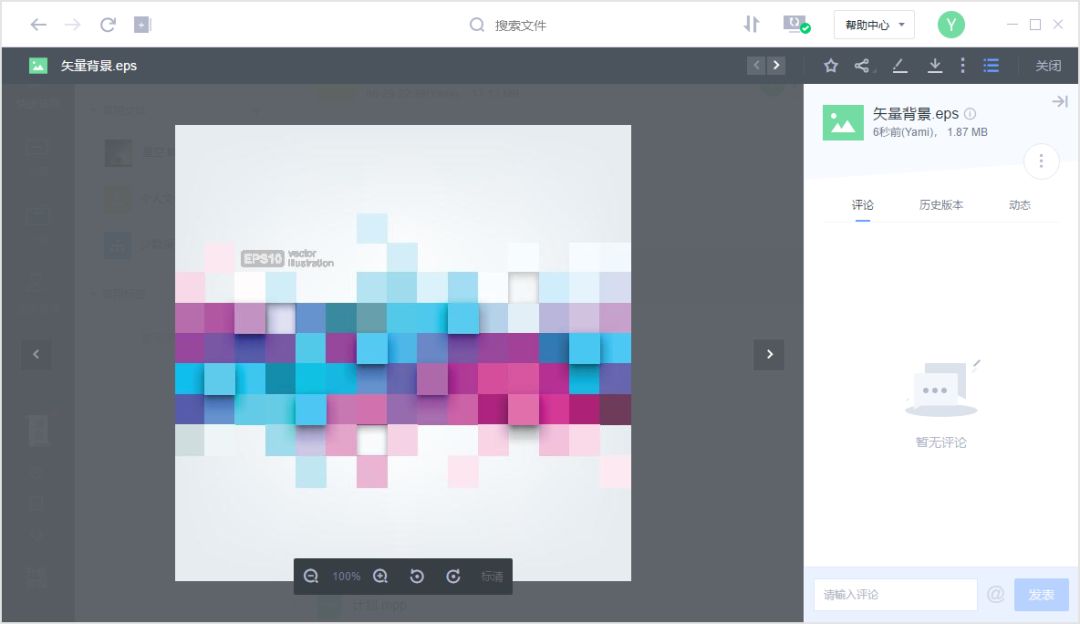Click 关闭 to close preview
This screenshot has height=624, width=1080.
point(1048,65)
